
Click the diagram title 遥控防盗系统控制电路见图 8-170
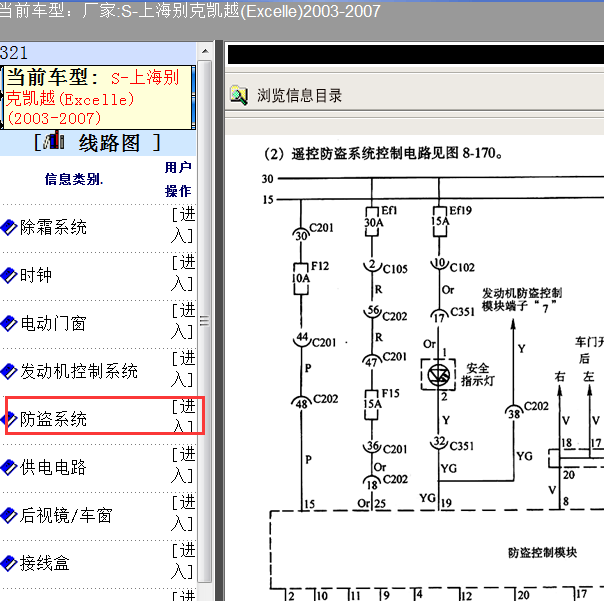383,153
